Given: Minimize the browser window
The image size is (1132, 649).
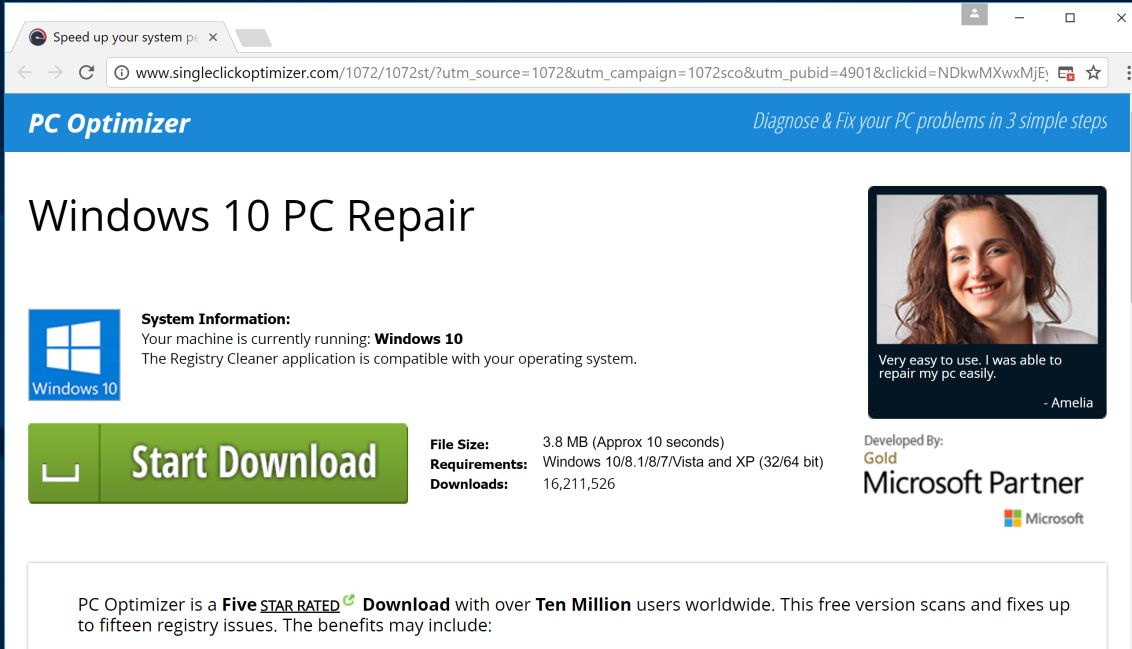Looking at the screenshot, I should [x=1019, y=17].
